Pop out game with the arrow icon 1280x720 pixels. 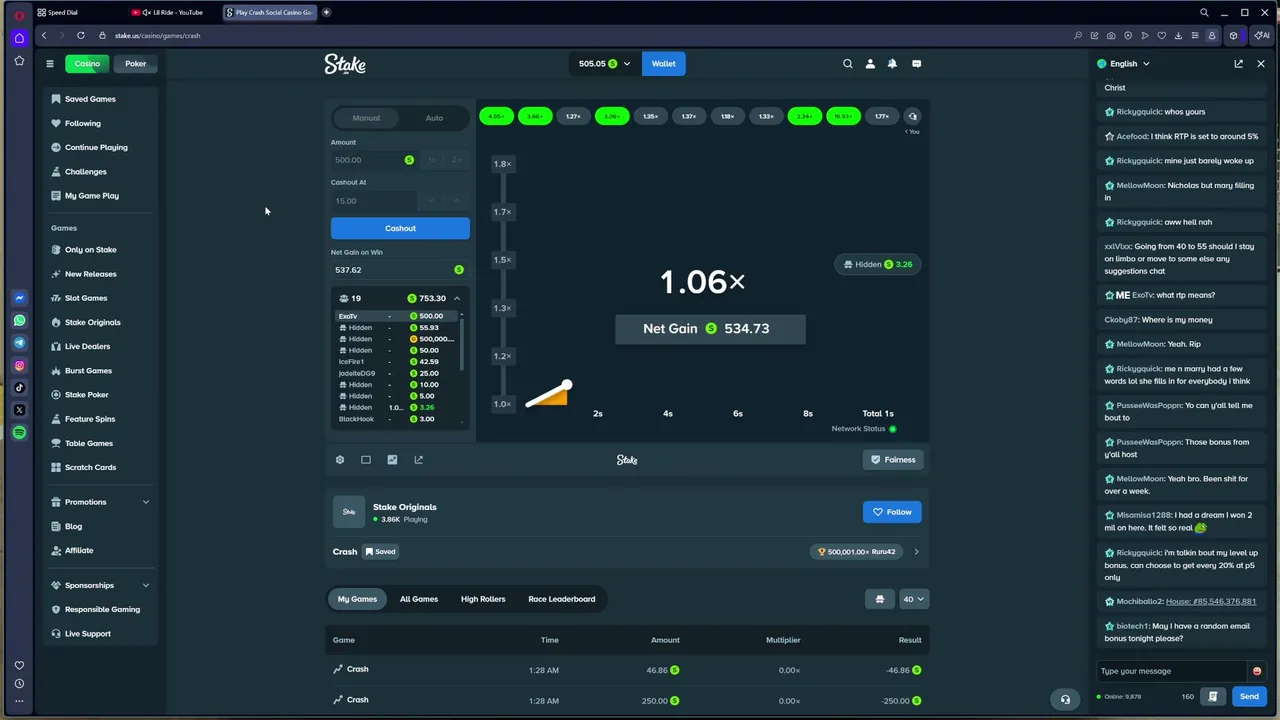418,460
